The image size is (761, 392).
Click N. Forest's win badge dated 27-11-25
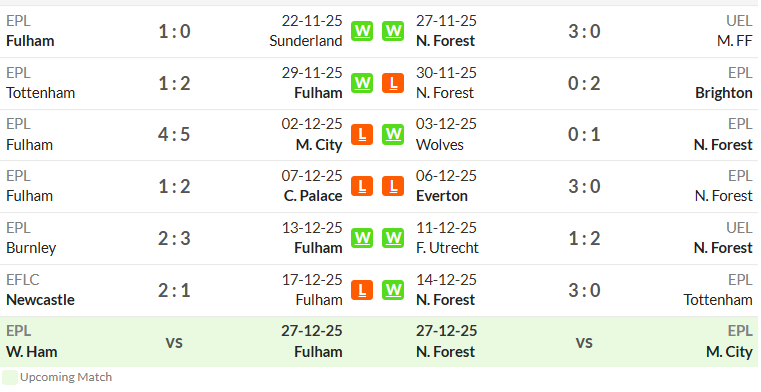coord(393,31)
